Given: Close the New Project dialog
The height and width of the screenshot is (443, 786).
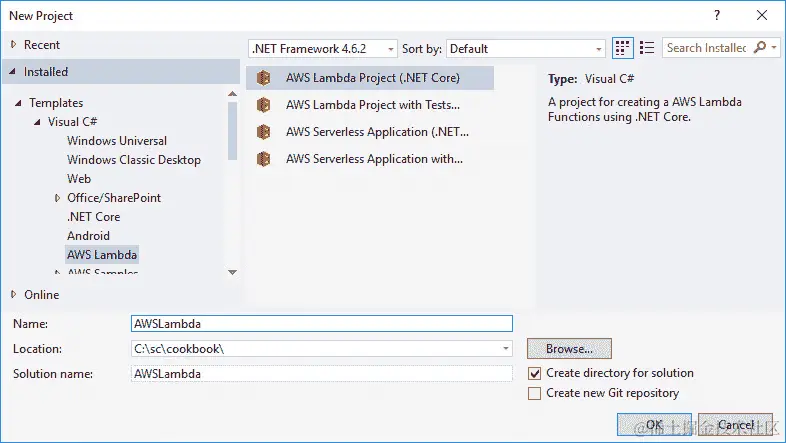Looking at the screenshot, I should click(x=762, y=16).
